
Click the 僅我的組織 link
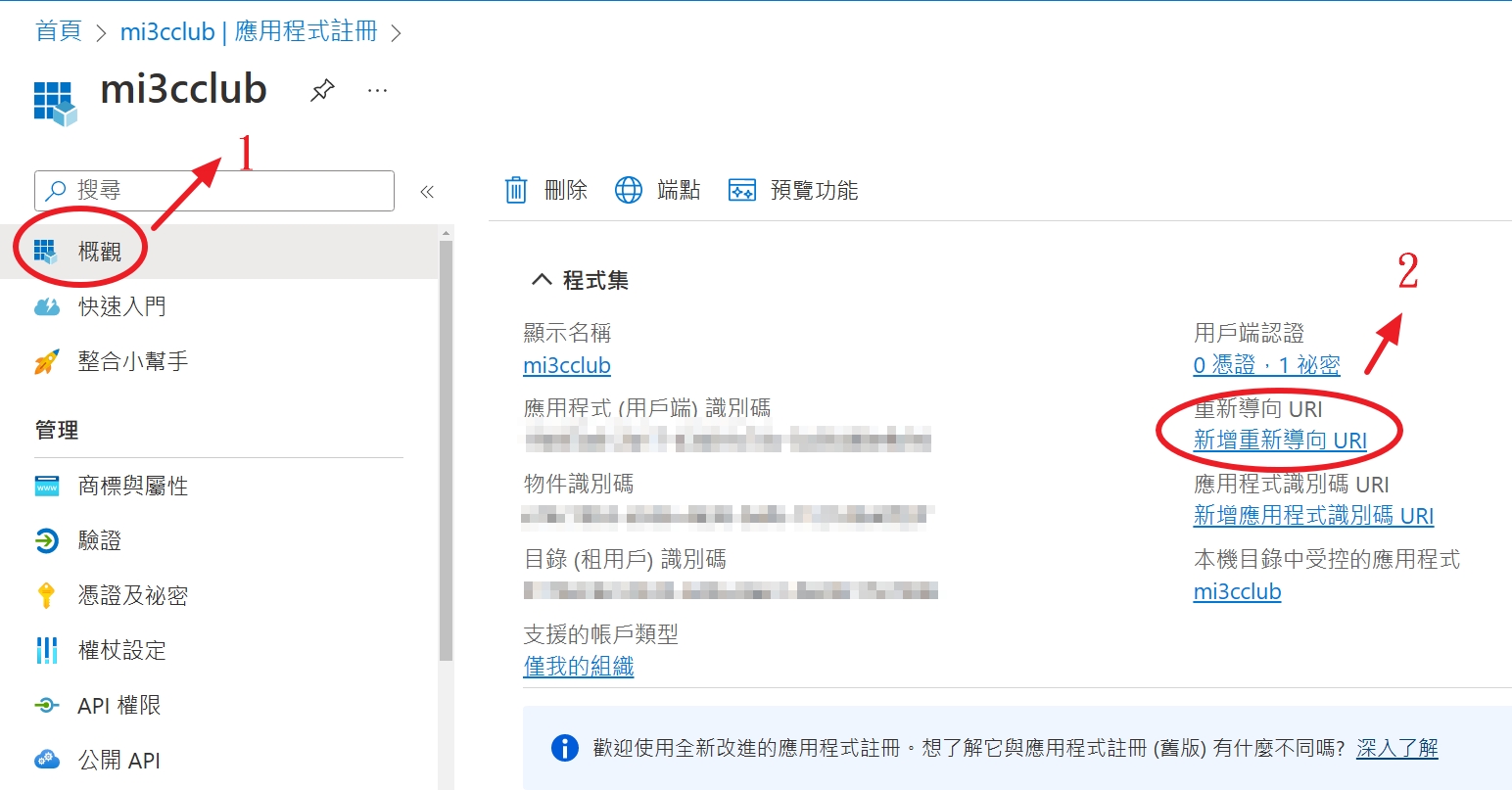click(x=579, y=667)
